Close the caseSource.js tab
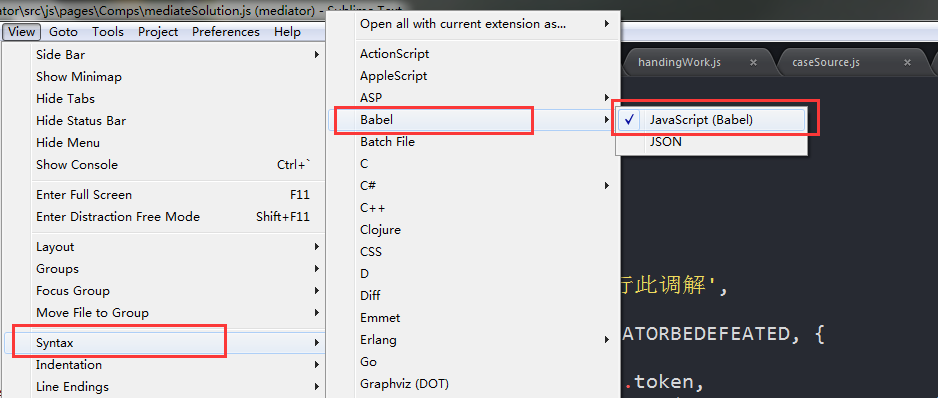938x398 pixels. [x=907, y=62]
